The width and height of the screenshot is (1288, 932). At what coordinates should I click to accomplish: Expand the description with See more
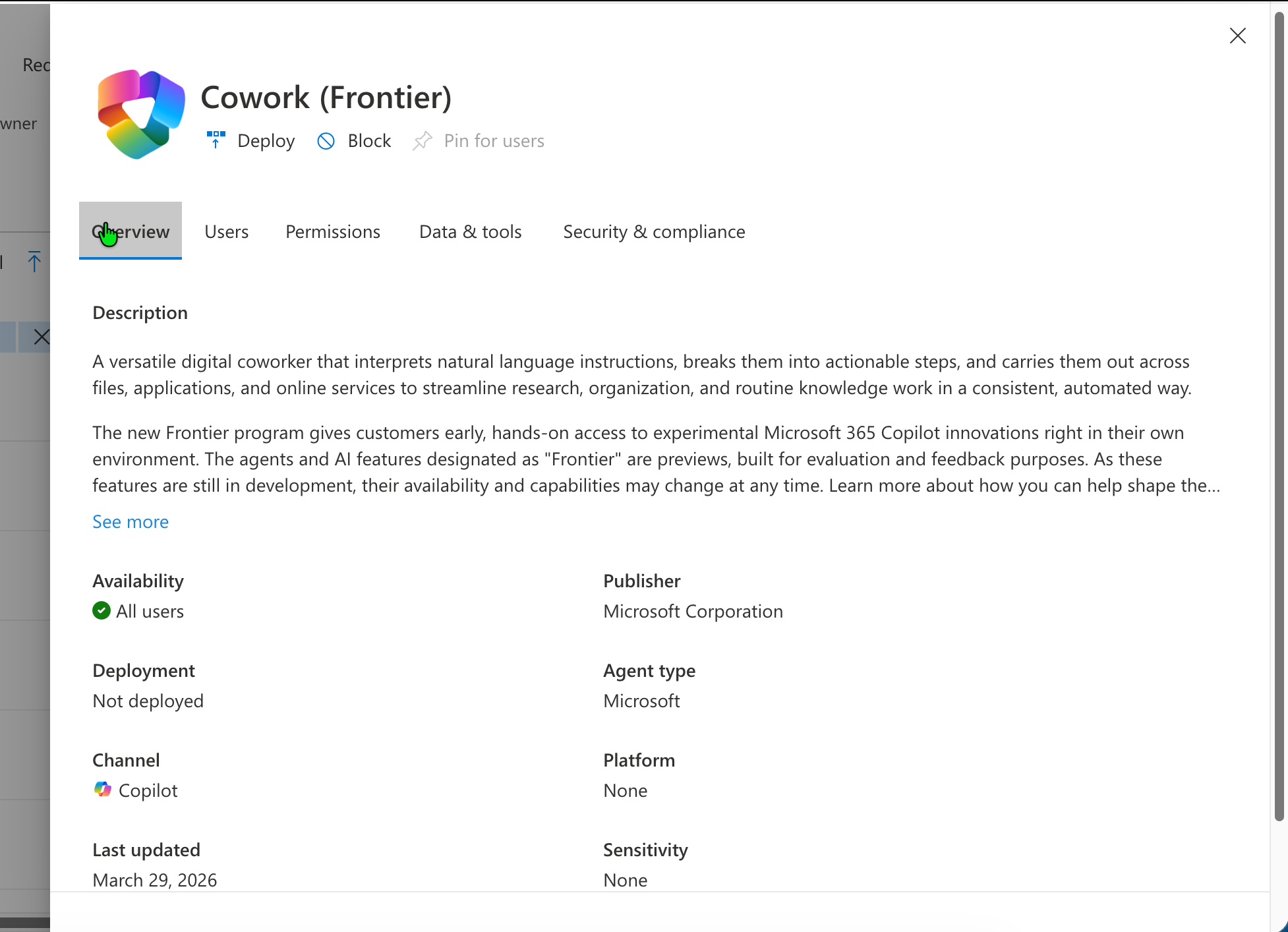(130, 521)
